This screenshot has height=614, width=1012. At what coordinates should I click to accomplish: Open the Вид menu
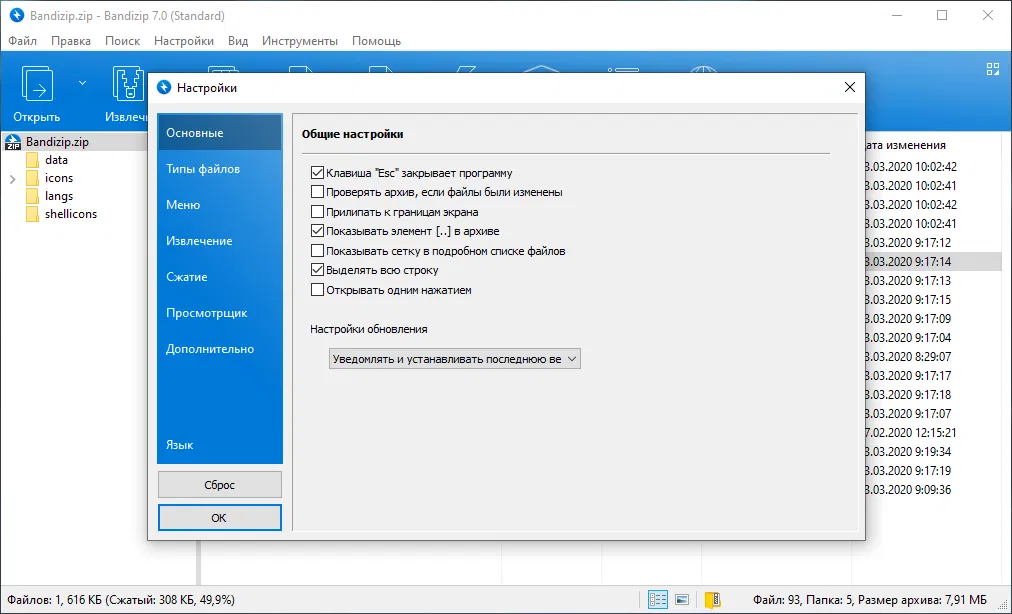[x=238, y=41]
